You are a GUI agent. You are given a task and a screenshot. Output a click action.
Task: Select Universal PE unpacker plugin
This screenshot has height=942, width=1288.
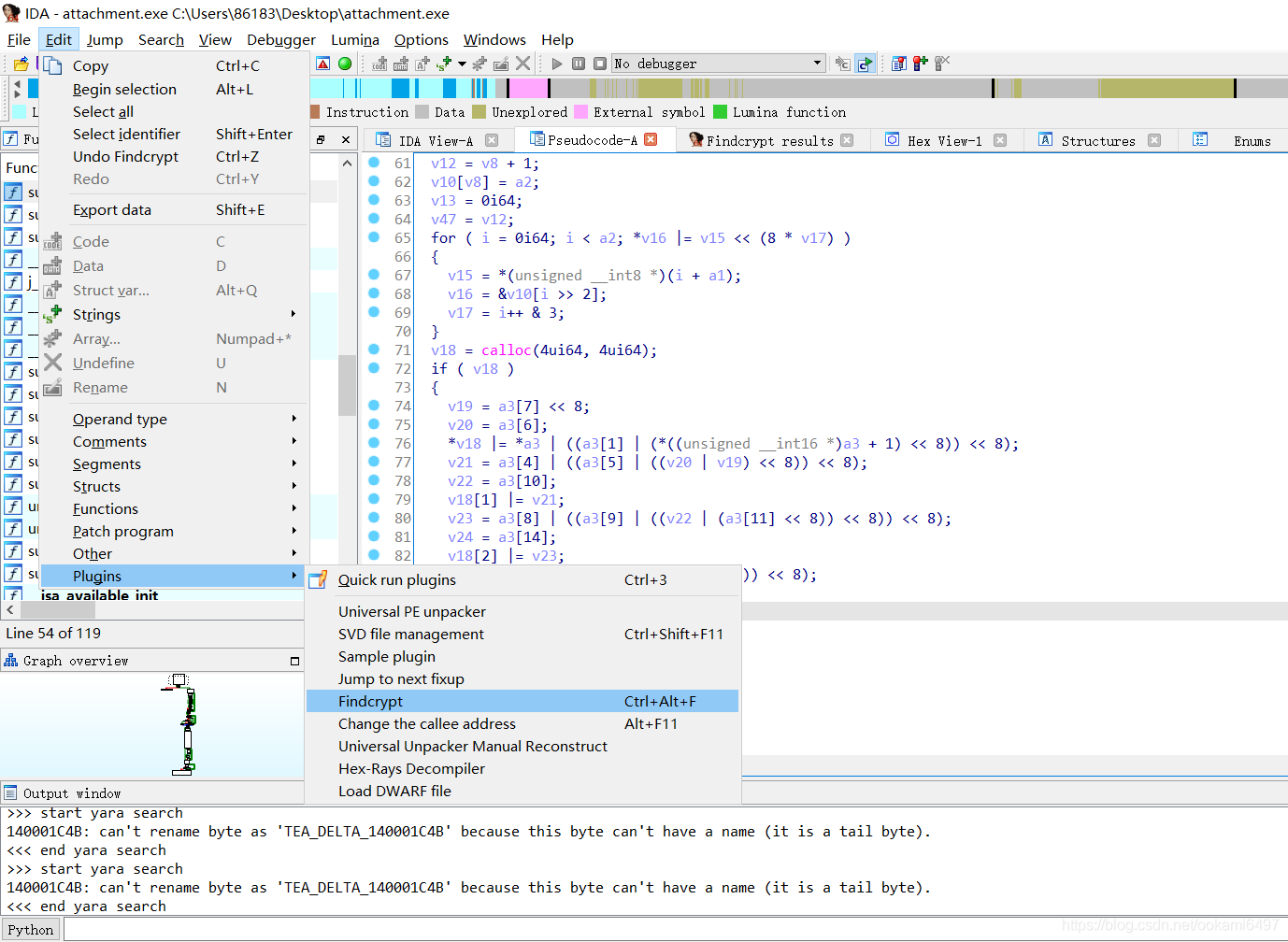[522, 611]
